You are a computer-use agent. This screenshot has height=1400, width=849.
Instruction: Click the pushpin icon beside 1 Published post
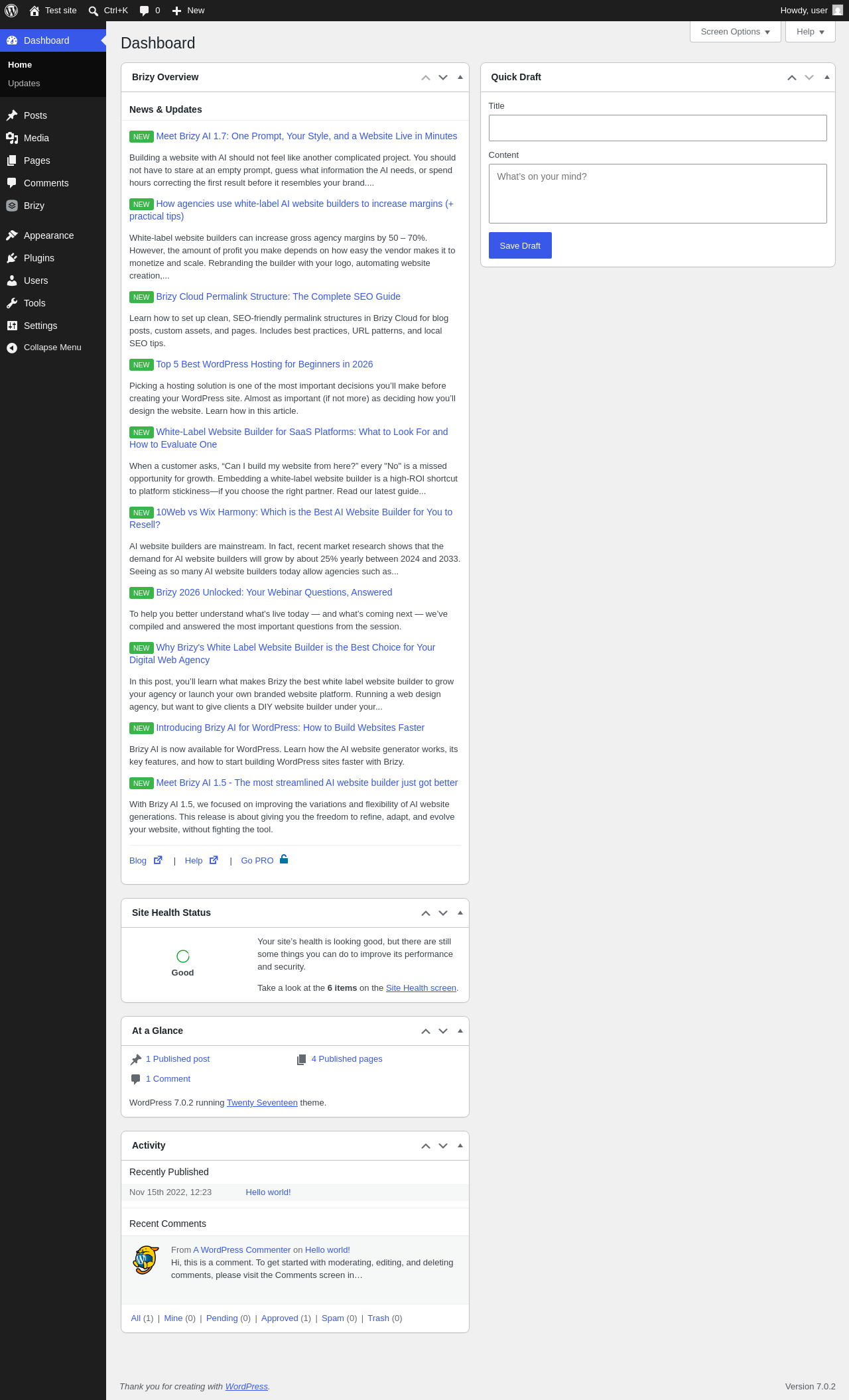[136, 1060]
